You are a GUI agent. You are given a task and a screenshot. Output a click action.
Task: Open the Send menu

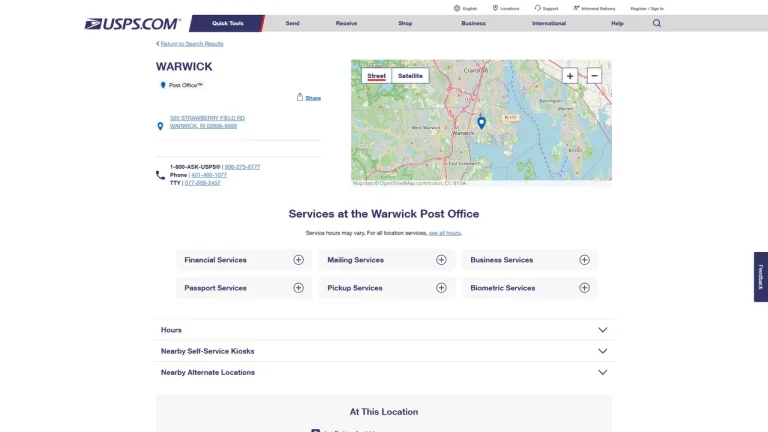tap(292, 23)
